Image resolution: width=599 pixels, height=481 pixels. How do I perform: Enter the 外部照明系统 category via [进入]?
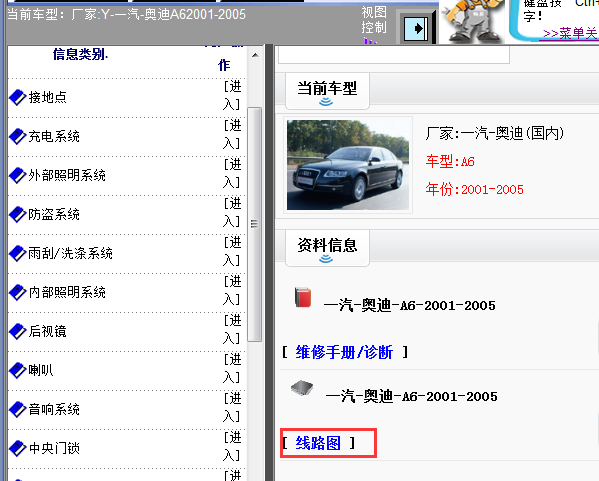(x=232, y=173)
